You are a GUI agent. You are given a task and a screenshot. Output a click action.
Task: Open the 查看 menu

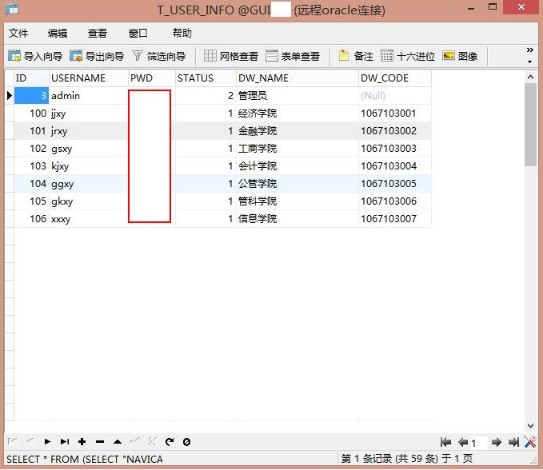[97, 33]
